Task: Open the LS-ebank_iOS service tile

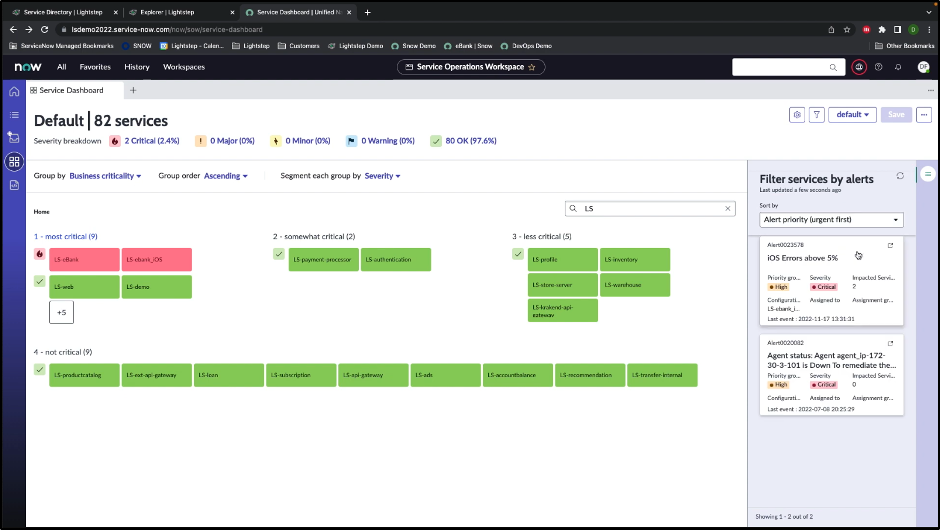Action: (156, 260)
